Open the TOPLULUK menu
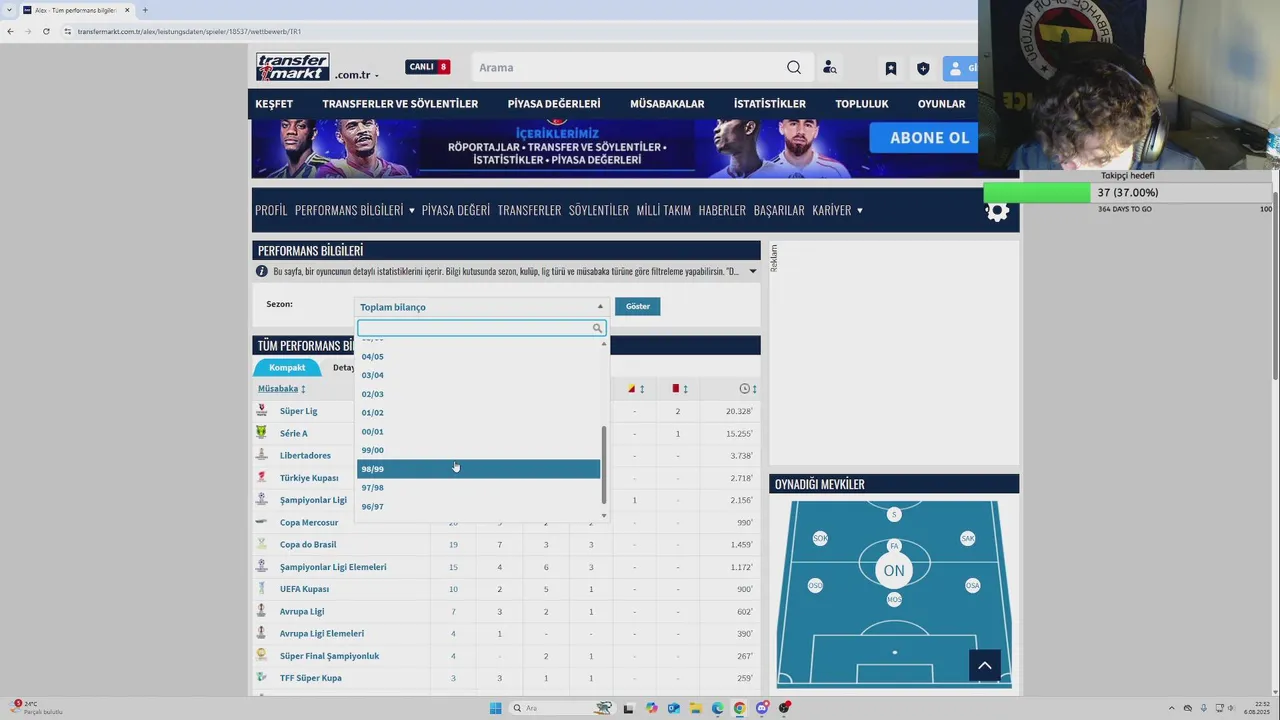Image resolution: width=1280 pixels, height=720 pixels. coord(862,104)
